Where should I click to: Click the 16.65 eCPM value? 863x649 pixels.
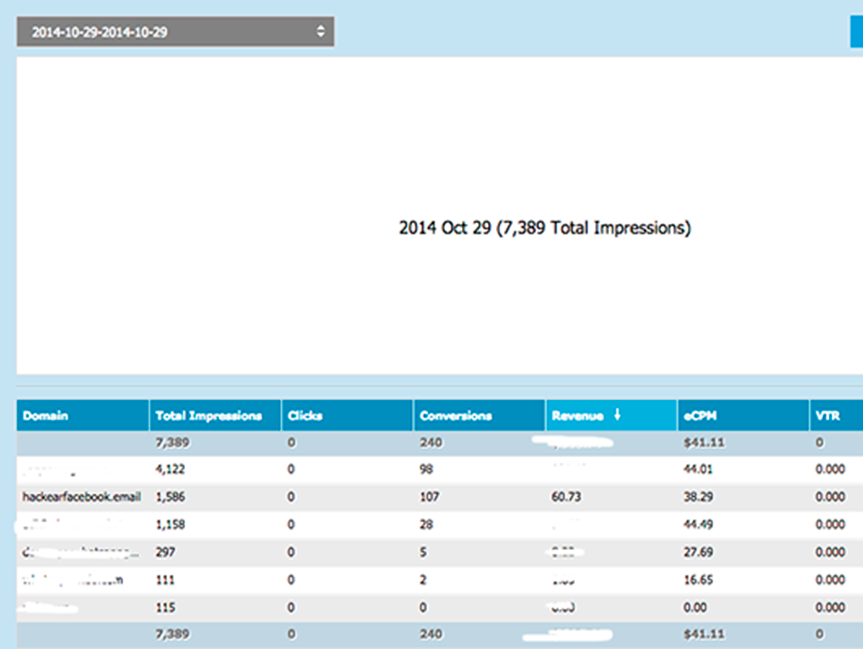698,580
